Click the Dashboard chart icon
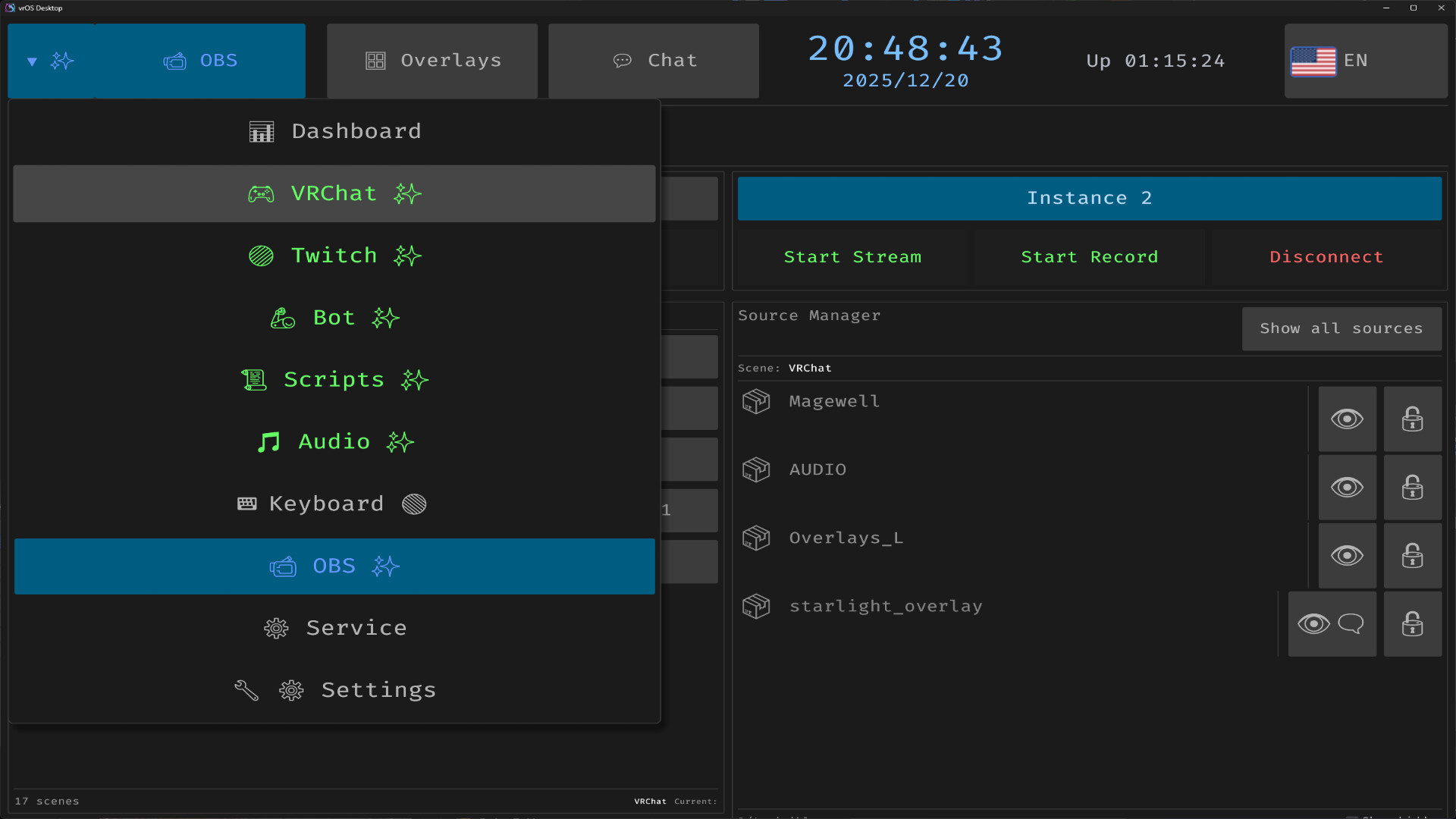1456x819 pixels. (261, 130)
